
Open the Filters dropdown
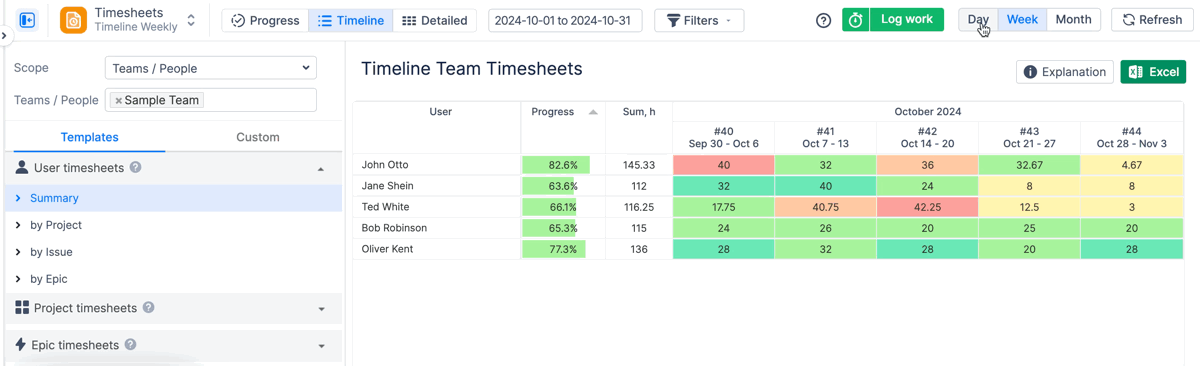tap(699, 20)
